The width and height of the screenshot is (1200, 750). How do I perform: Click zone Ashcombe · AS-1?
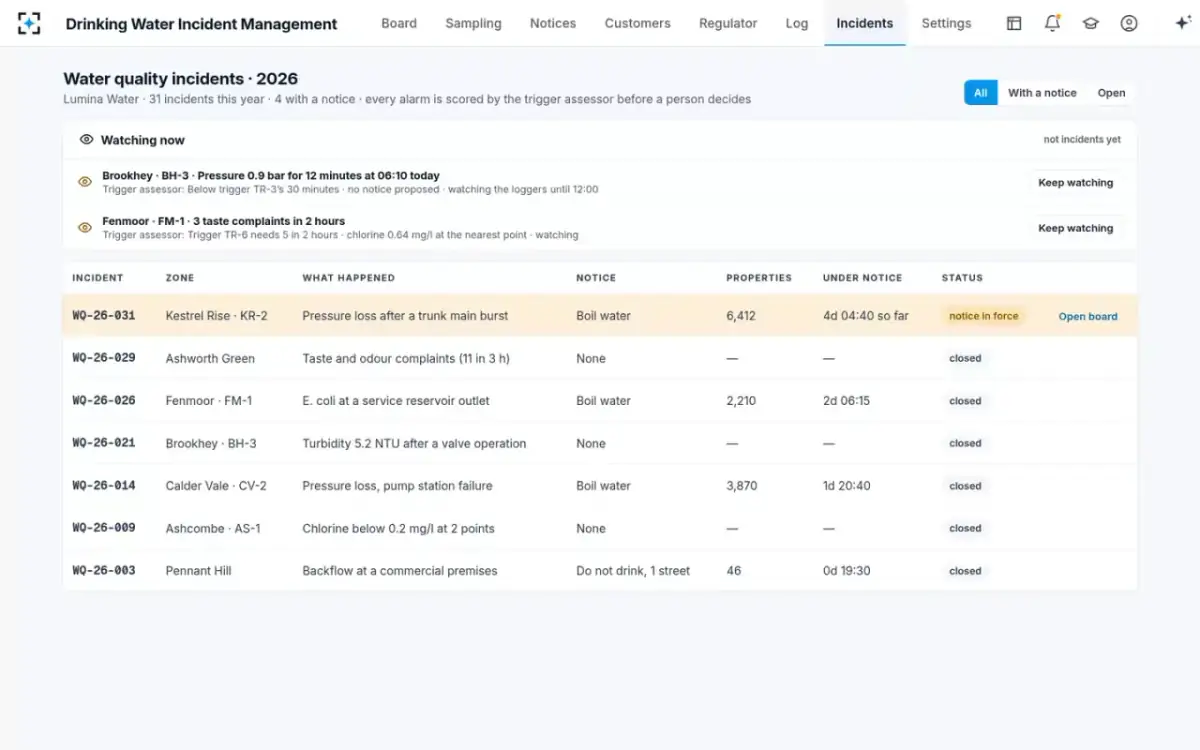213,528
